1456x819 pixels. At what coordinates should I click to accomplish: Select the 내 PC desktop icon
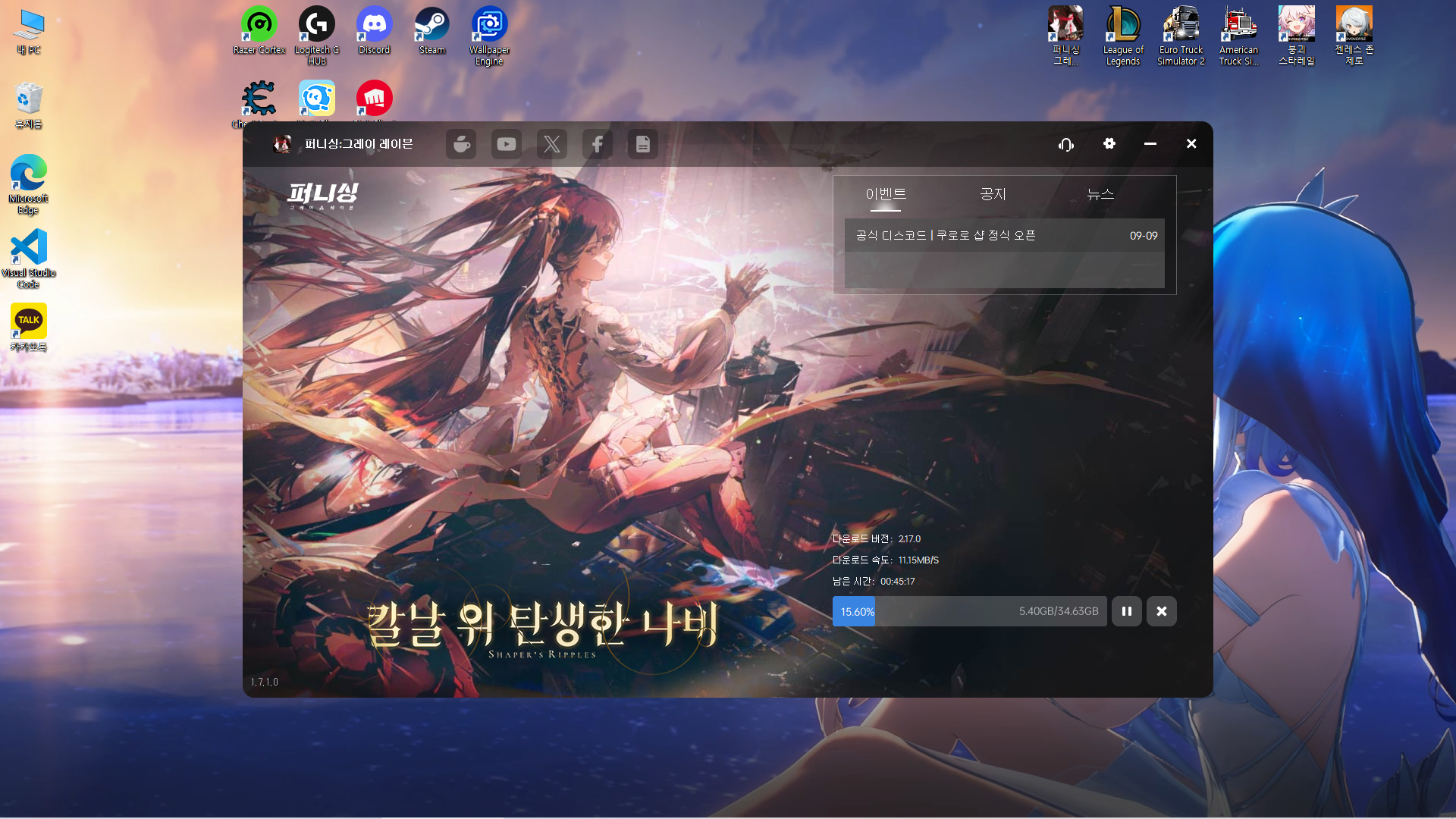(29, 32)
